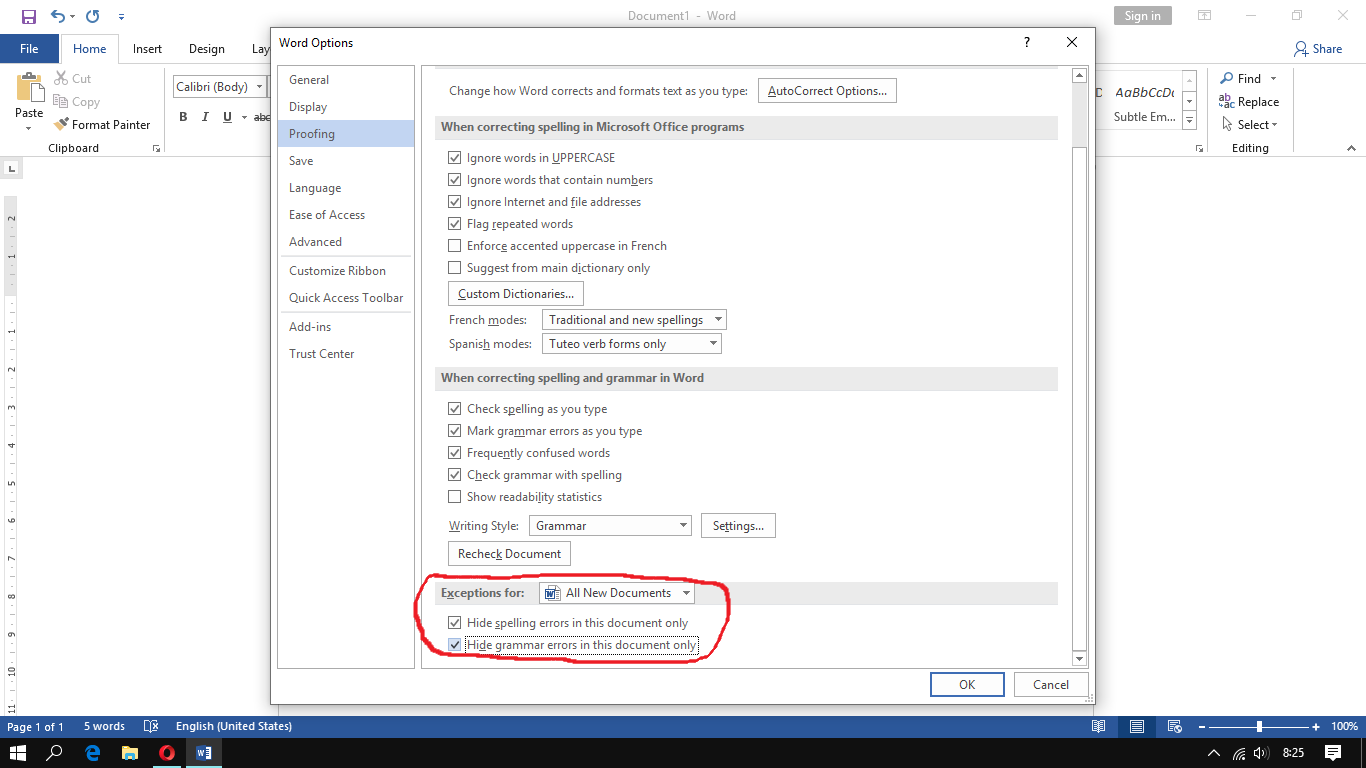Click the Save icon in Quick Access Toolbar

[x=29, y=16]
